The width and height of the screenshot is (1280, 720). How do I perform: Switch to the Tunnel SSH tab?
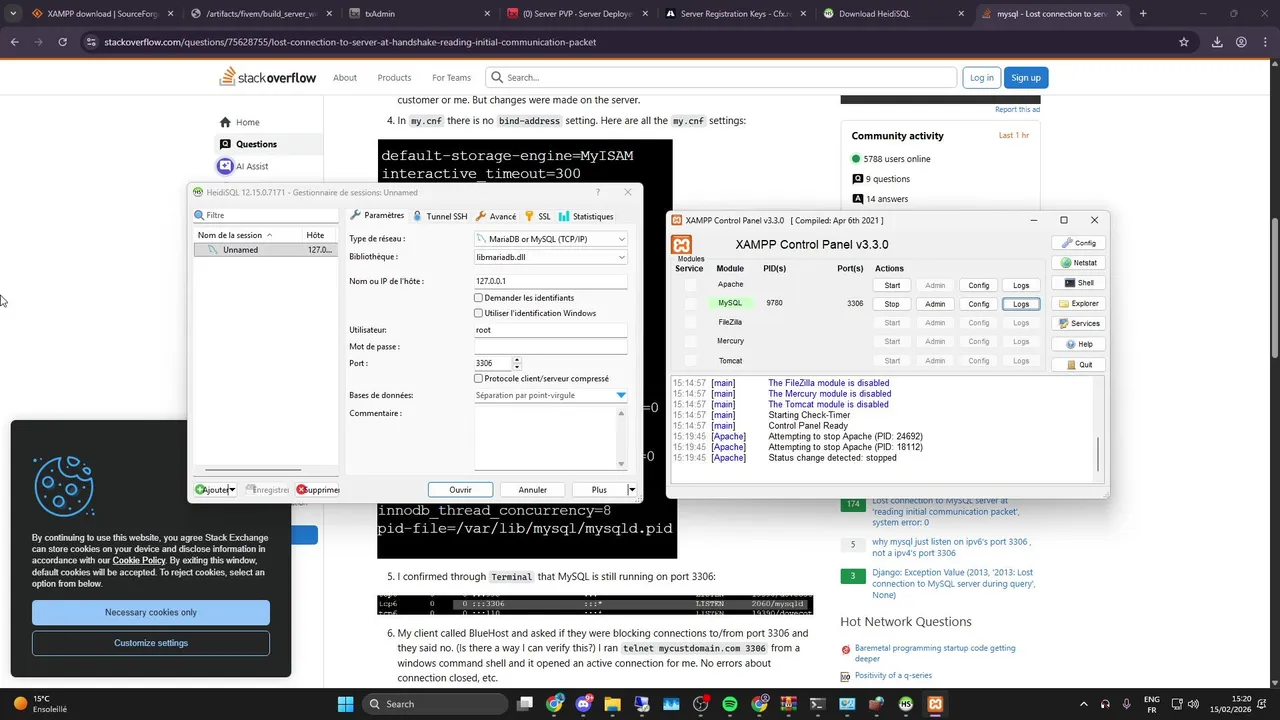[439, 216]
